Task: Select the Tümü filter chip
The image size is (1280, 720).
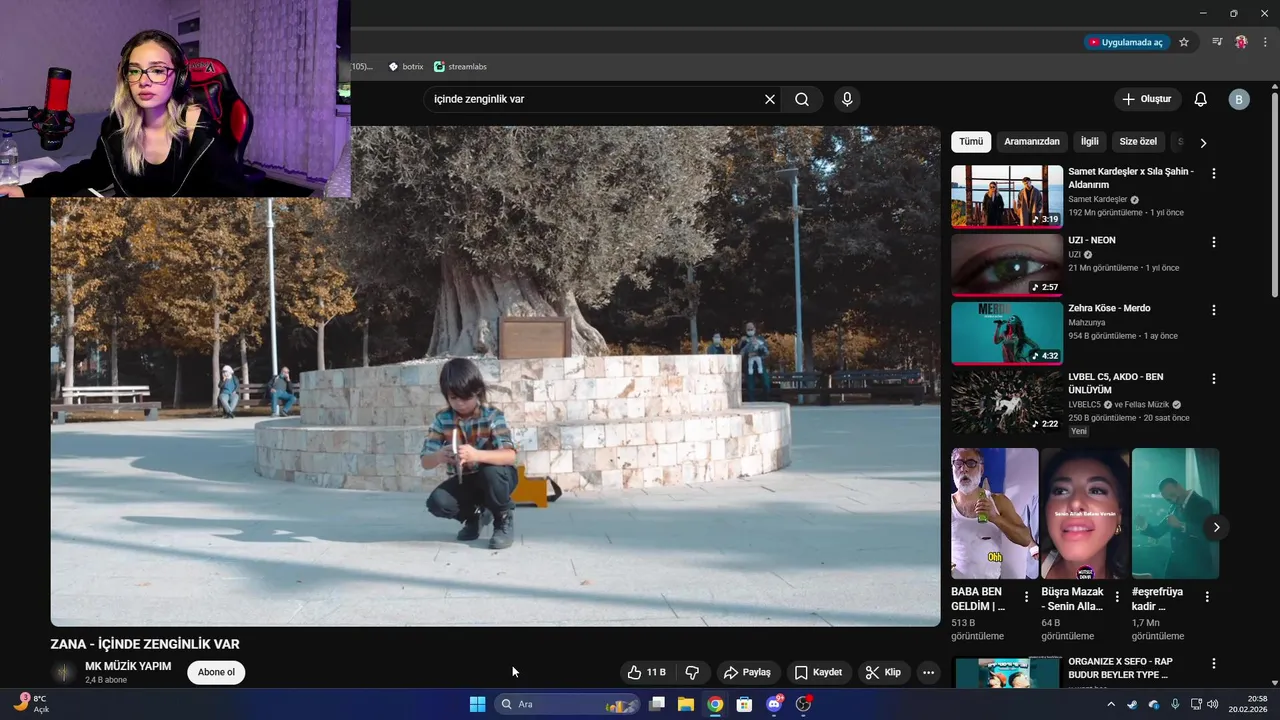Action: tap(971, 141)
